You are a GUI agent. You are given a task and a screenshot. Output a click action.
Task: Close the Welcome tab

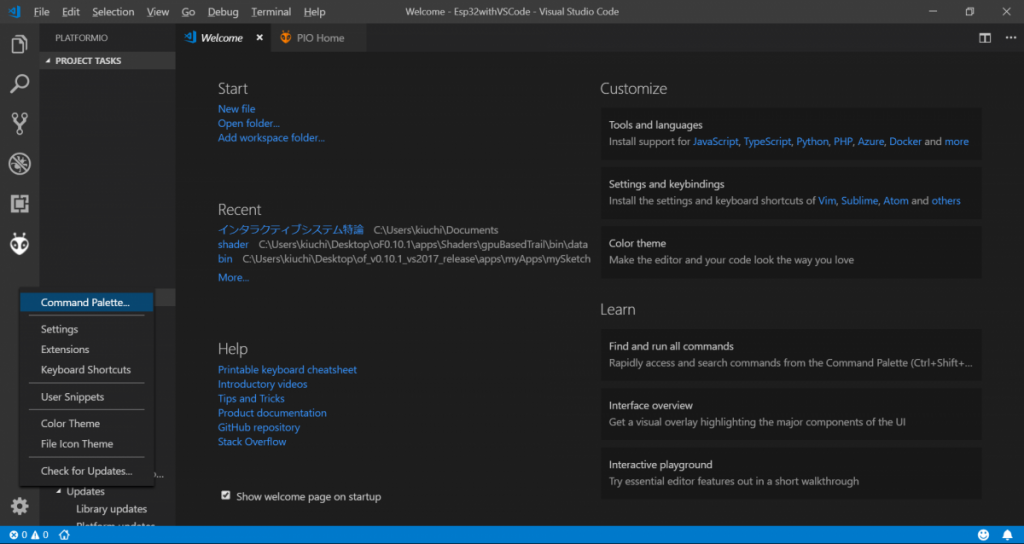[x=260, y=38]
